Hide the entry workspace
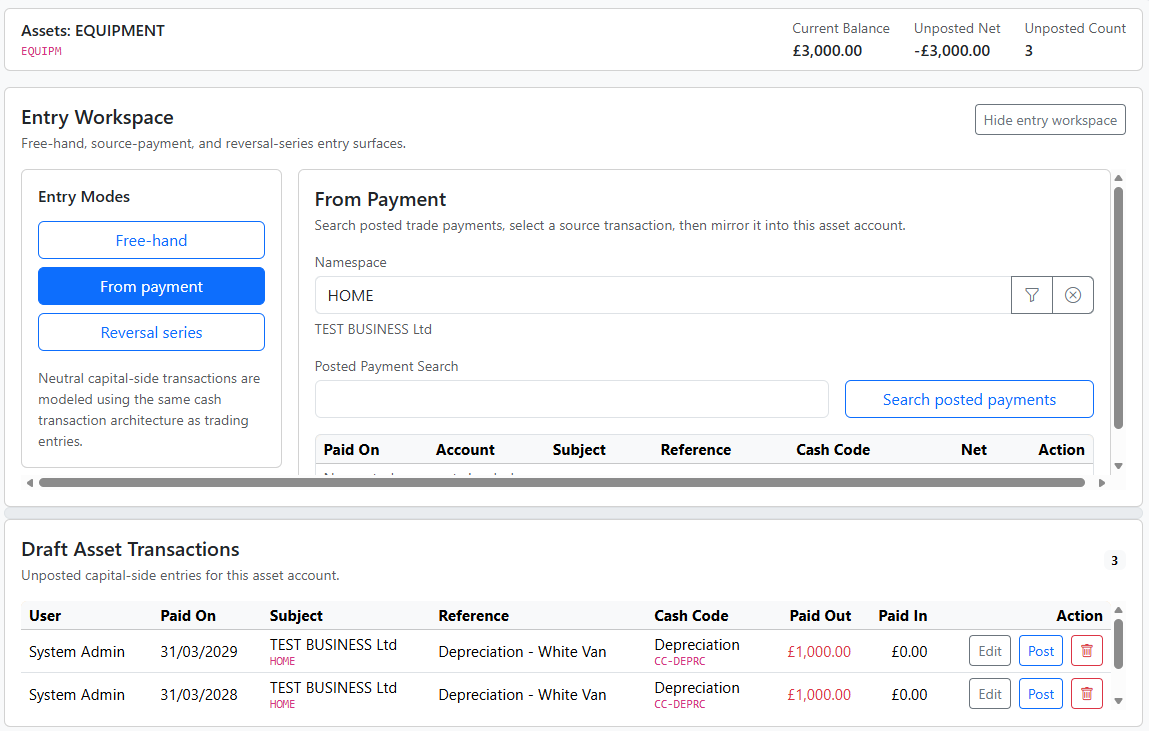 pyautogui.click(x=1050, y=120)
